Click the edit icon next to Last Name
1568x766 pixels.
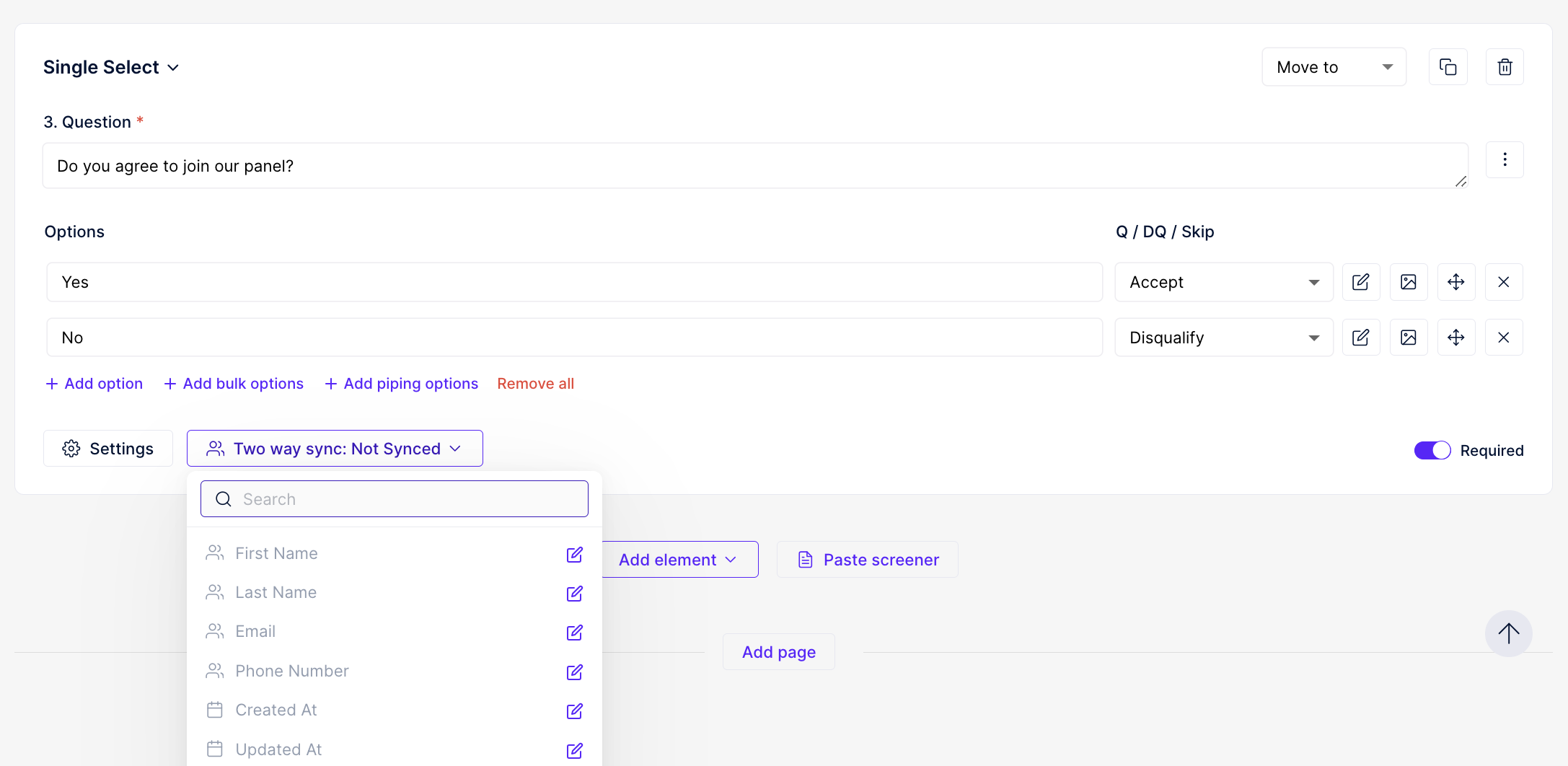(575, 593)
